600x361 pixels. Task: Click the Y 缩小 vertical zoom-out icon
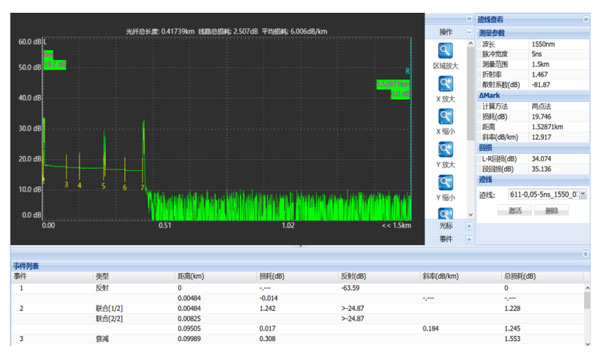[445, 183]
